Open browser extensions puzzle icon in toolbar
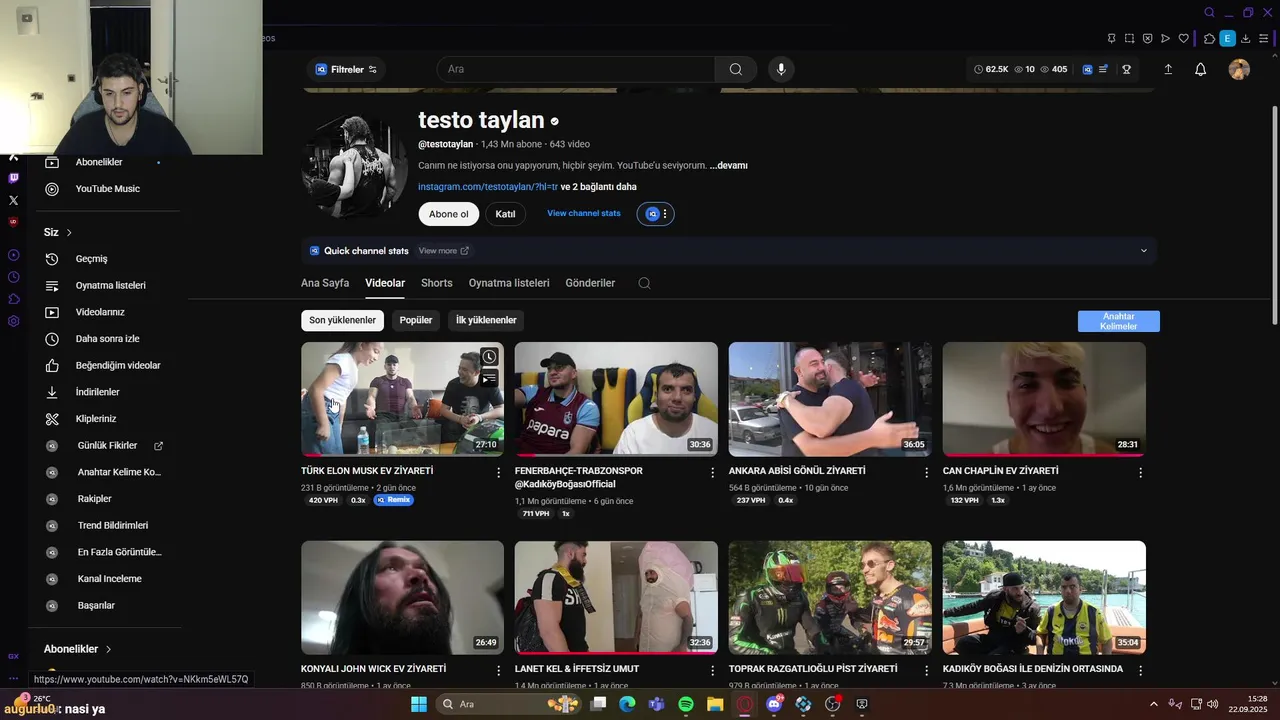Screen dimensions: 1280x720 coord(1210,38)
